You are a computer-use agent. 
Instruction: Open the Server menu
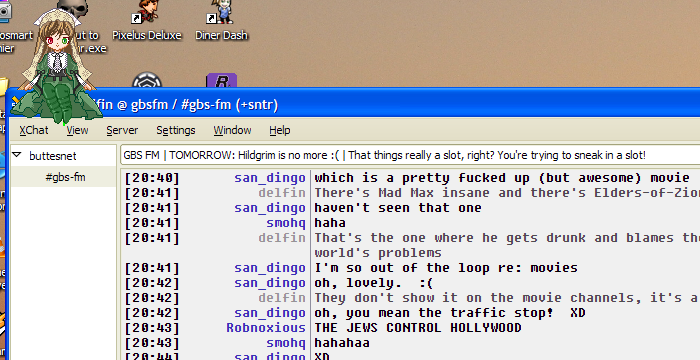(122, 130)
